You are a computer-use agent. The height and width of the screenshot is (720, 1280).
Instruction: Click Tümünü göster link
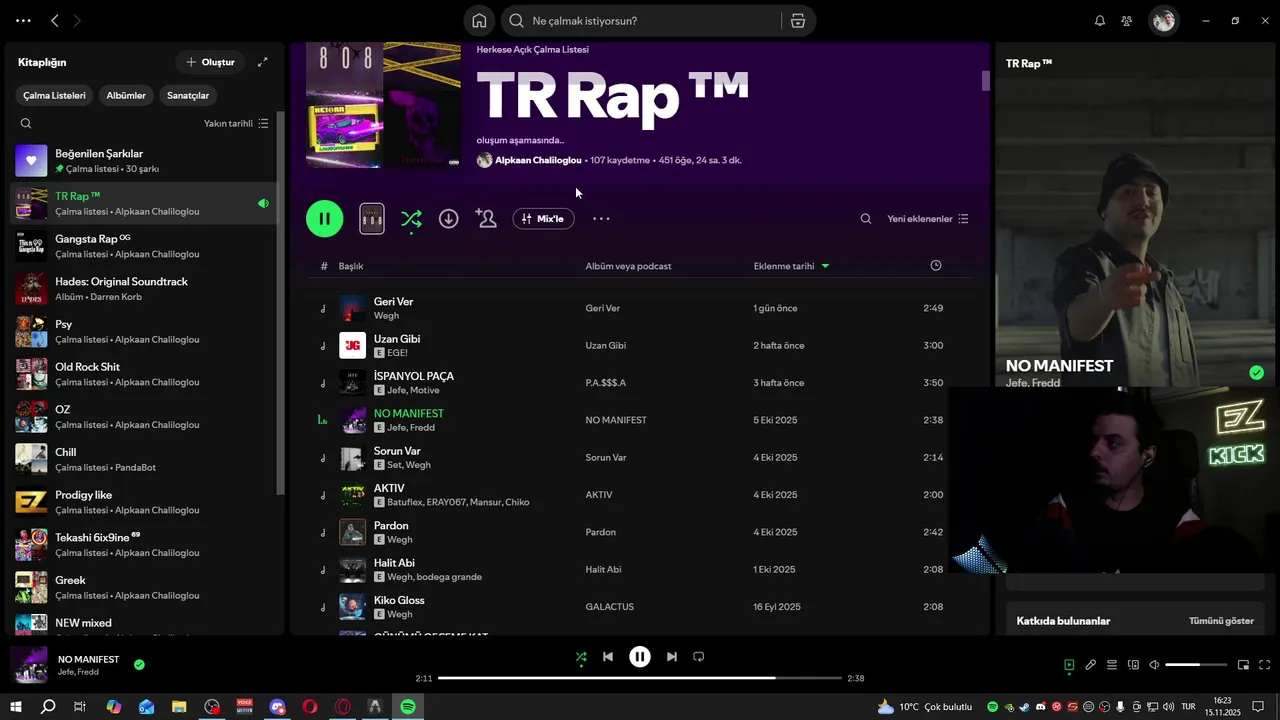tap(1221, 621)
